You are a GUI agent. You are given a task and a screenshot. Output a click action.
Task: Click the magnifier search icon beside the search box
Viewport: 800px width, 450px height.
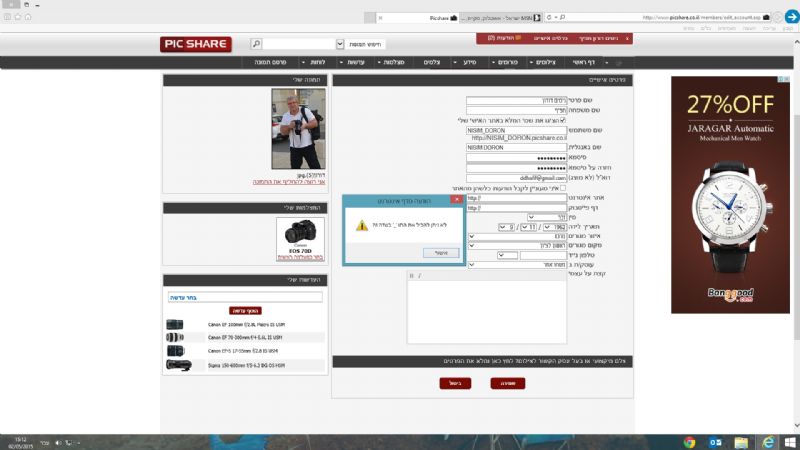(257, 45)
